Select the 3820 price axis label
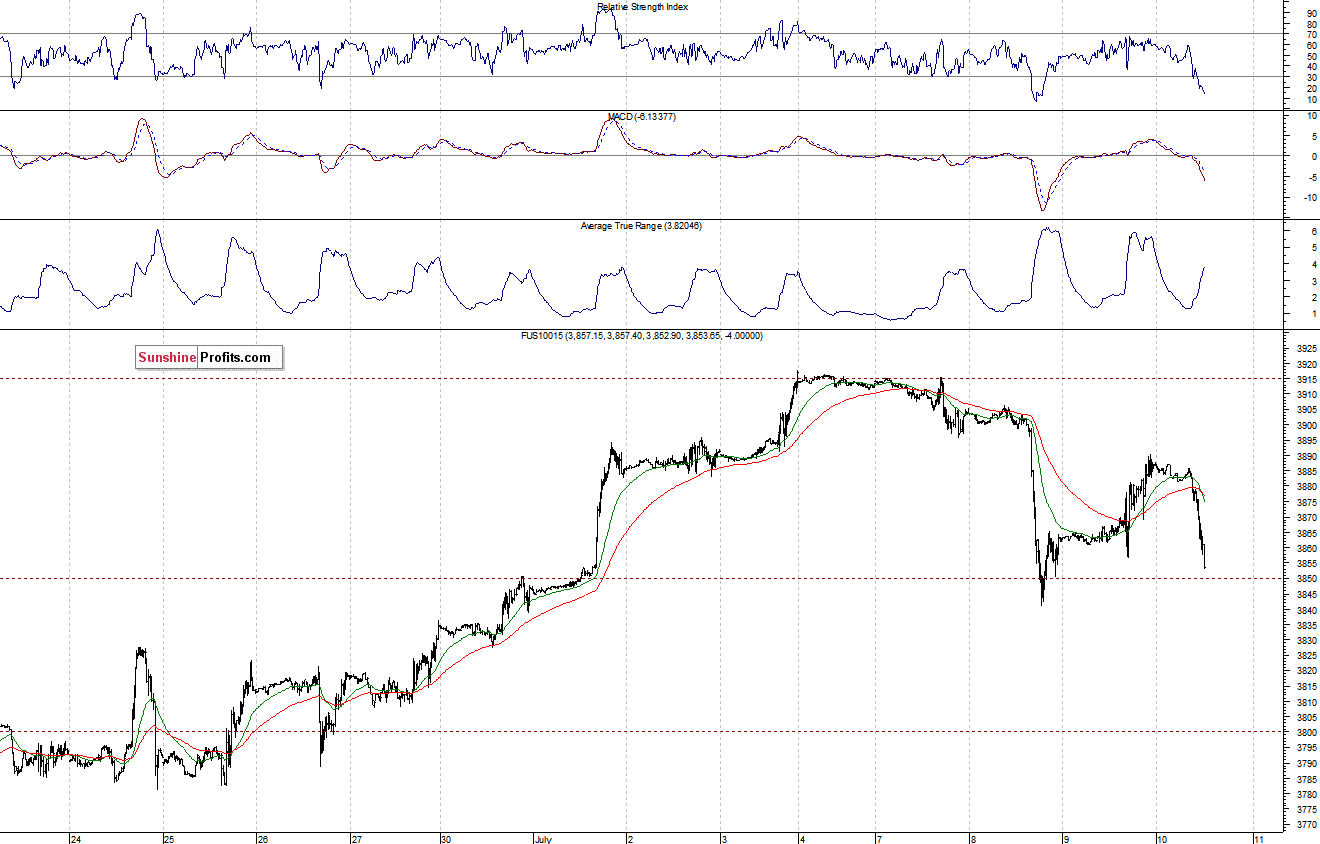Viewport: 1320px width, 844px height. [x=1305, y=671]
